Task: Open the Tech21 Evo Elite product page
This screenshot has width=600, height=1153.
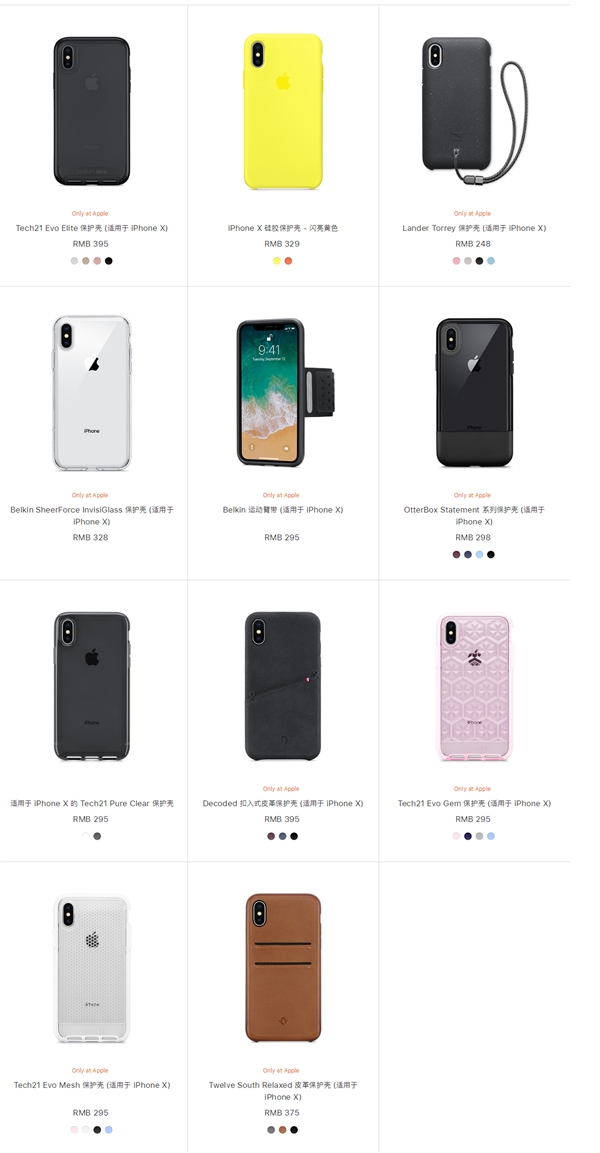Action: (x=92, y=228)
